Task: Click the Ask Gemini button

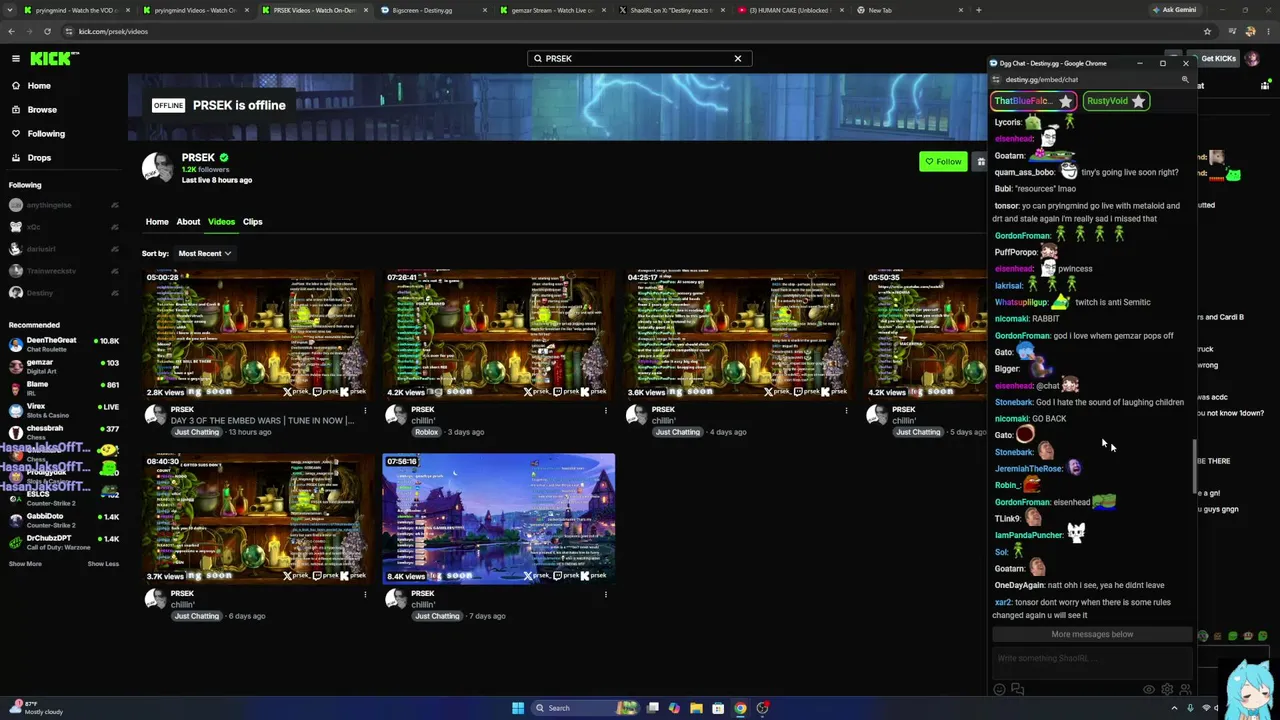Action: click(1174, 10)
